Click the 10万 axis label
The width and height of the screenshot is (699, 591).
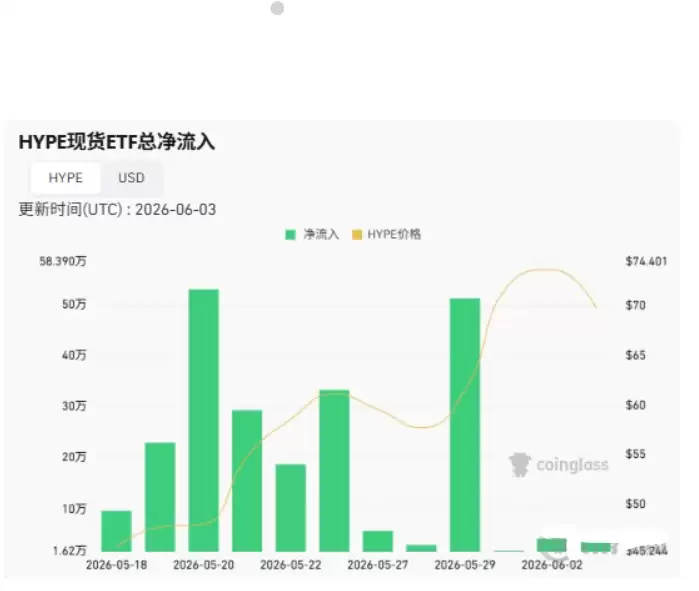pyautogui.click(x=74, y=509)
